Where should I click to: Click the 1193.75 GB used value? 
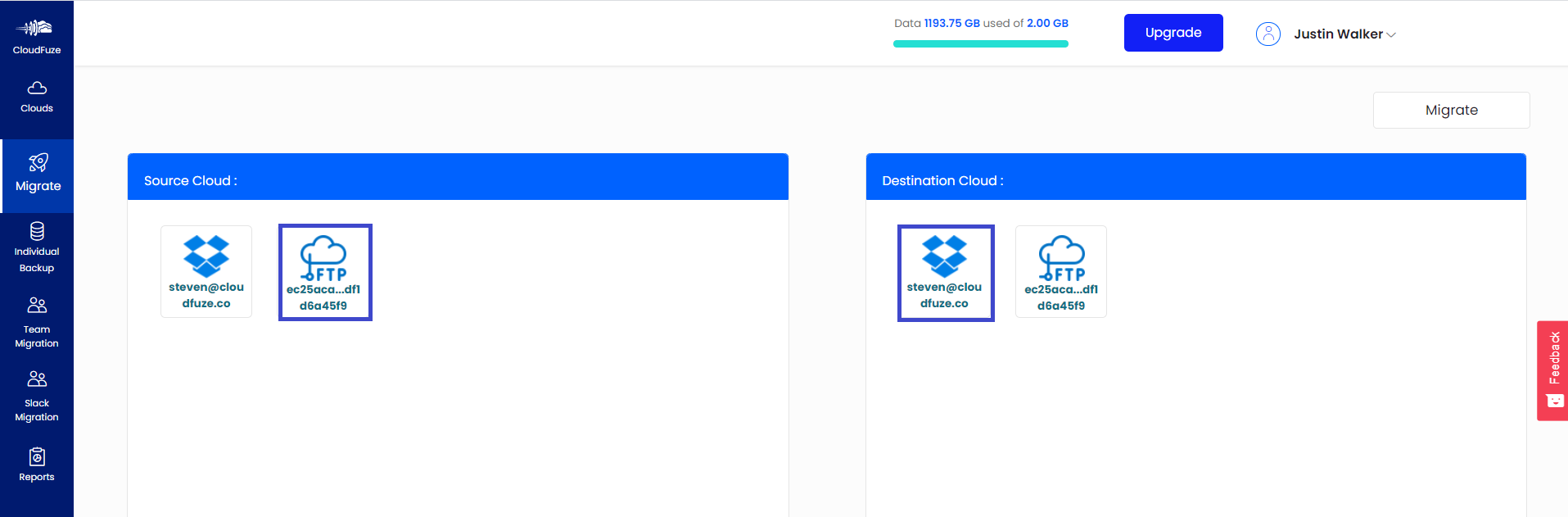tap(952, 23)
